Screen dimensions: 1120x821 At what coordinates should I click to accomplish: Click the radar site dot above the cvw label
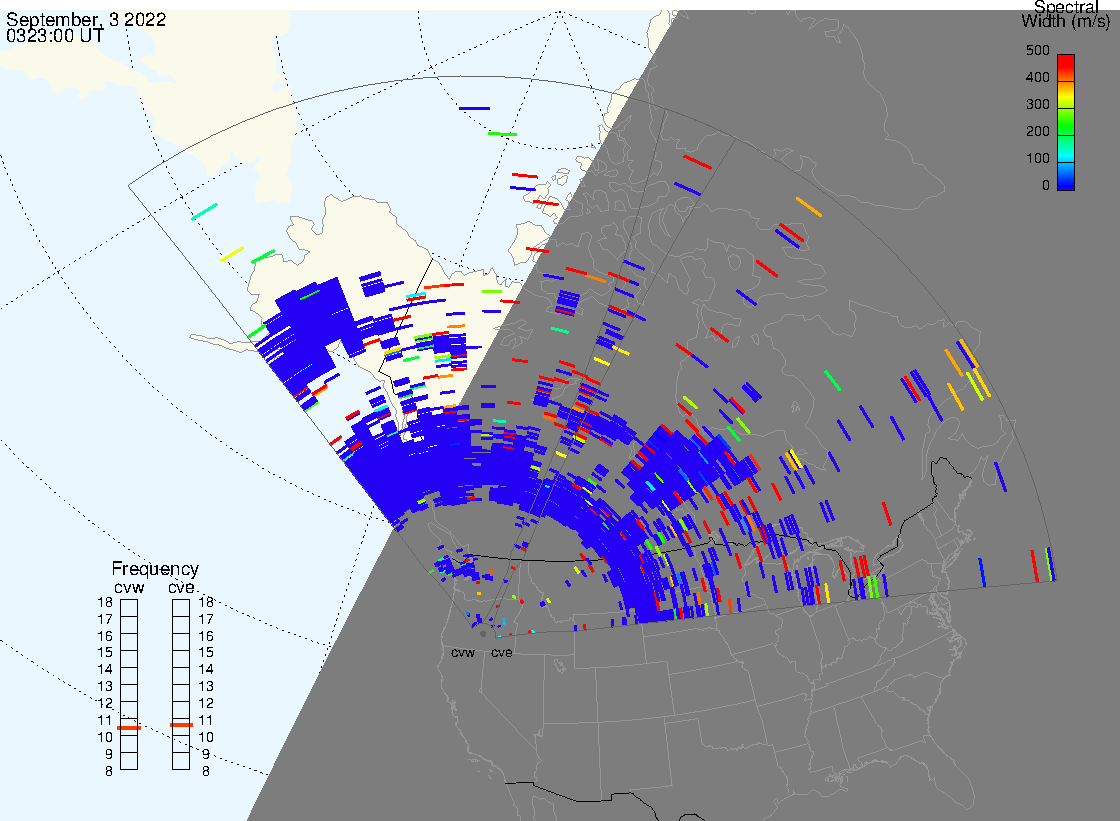[483, 633]
